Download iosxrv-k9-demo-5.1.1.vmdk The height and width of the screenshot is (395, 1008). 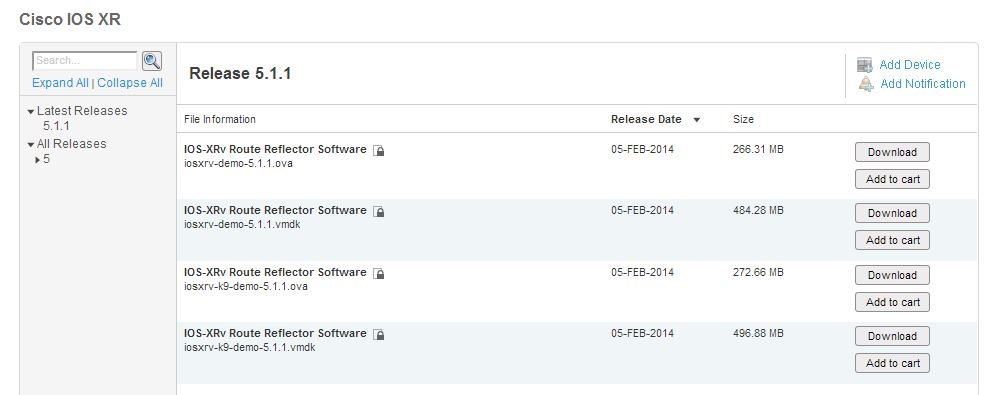pos(892,336)
